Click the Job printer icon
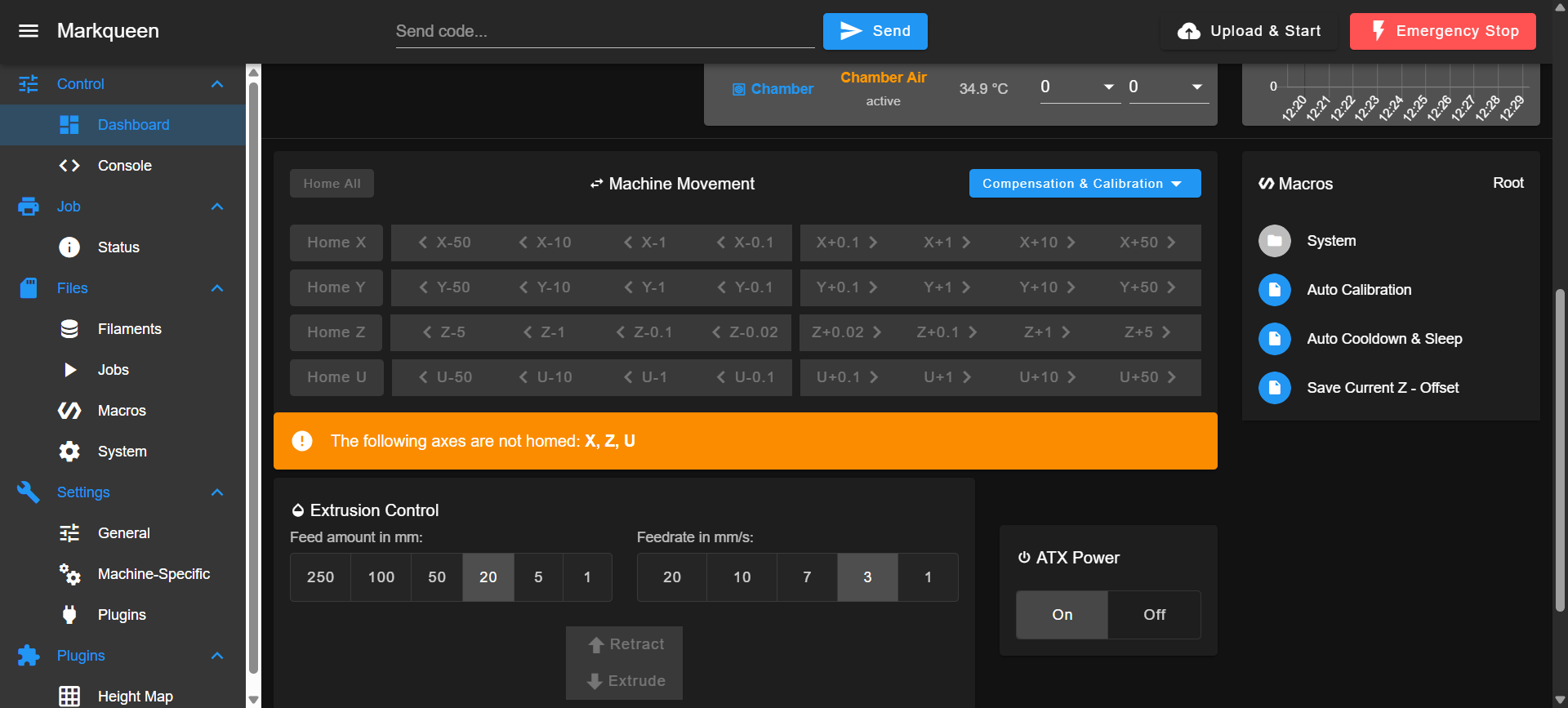Viewport: 1568px width, 708px height. [29, 207]
